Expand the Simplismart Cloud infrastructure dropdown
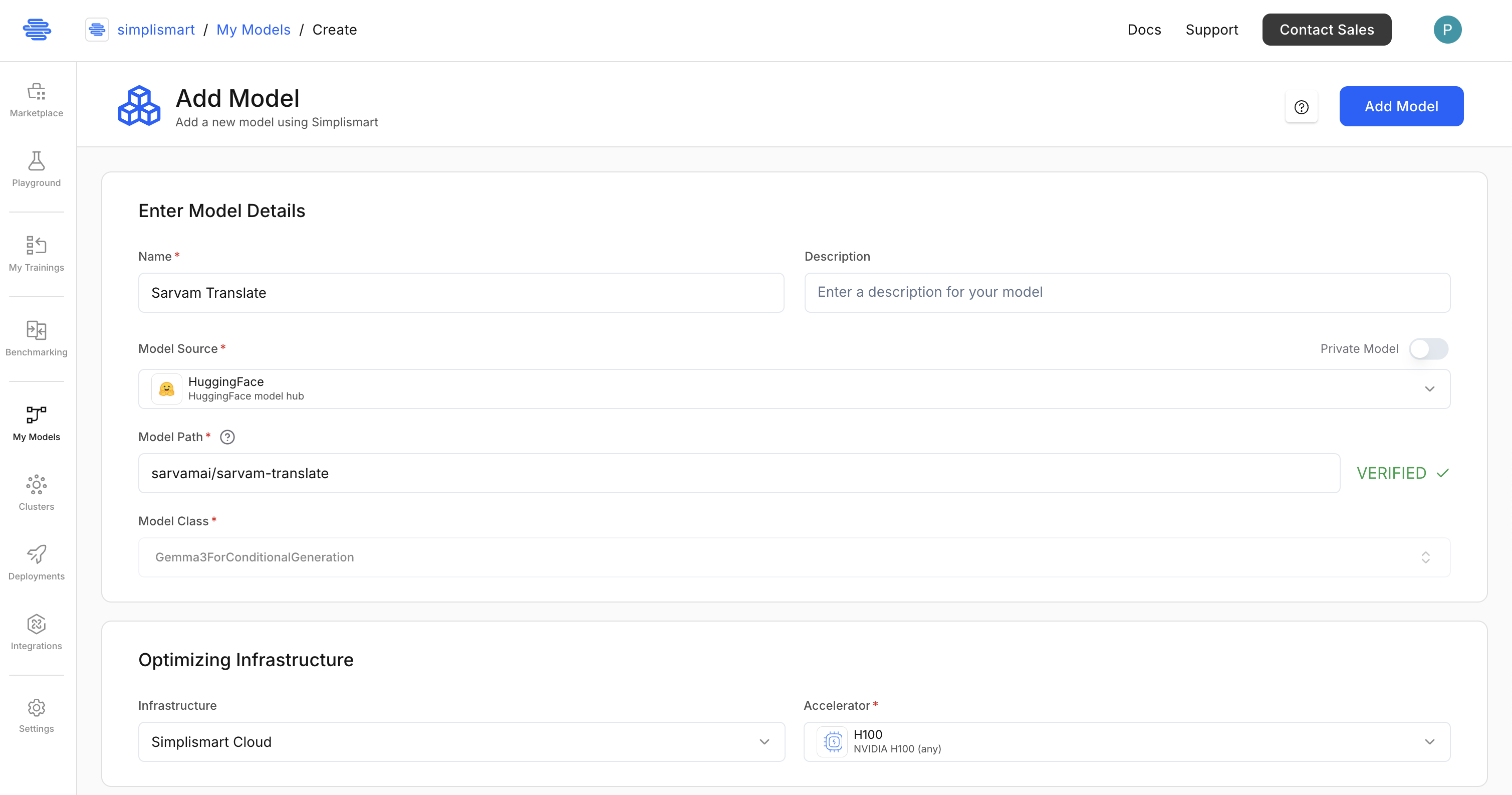 tap(461, 741)
